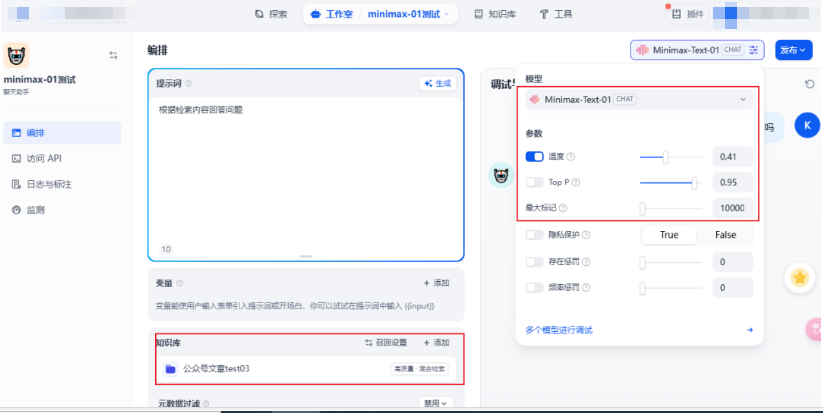The image size is (823, 413).
Task: Expand the minimax-01测试 app switcher dropdown
Action: click(x=408, y=14)
